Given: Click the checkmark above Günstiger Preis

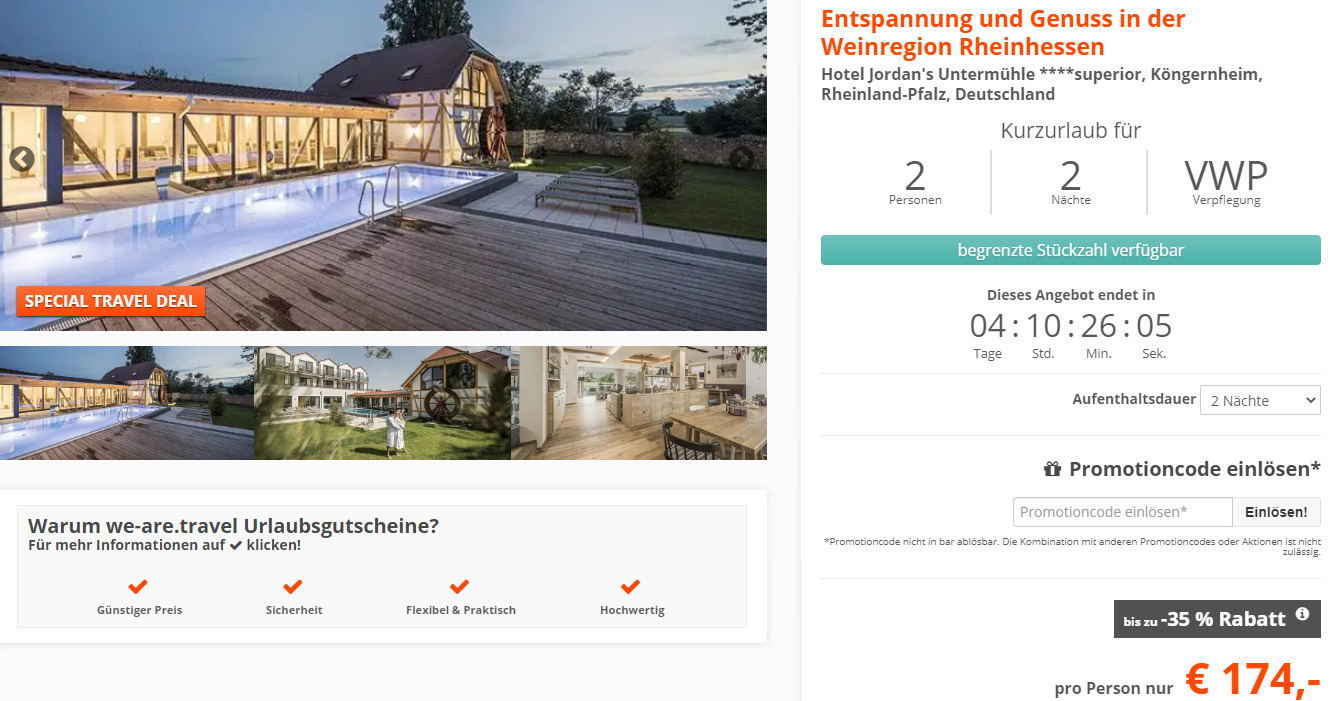Looking at the screenshot, I should [139, 586].
